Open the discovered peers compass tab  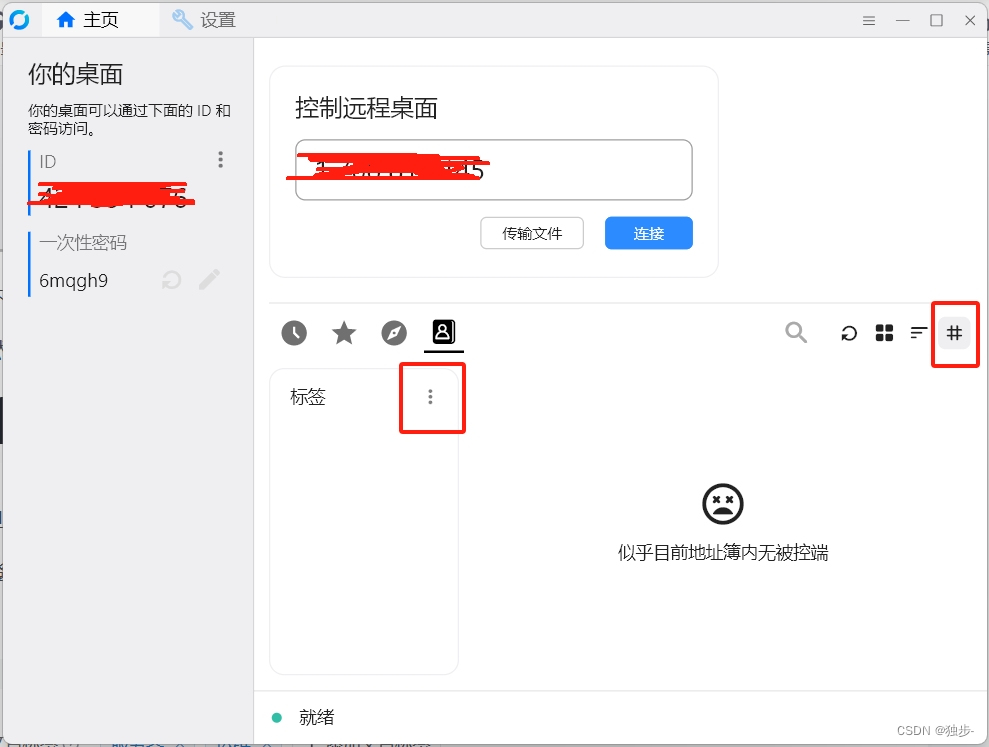point(394,332)
